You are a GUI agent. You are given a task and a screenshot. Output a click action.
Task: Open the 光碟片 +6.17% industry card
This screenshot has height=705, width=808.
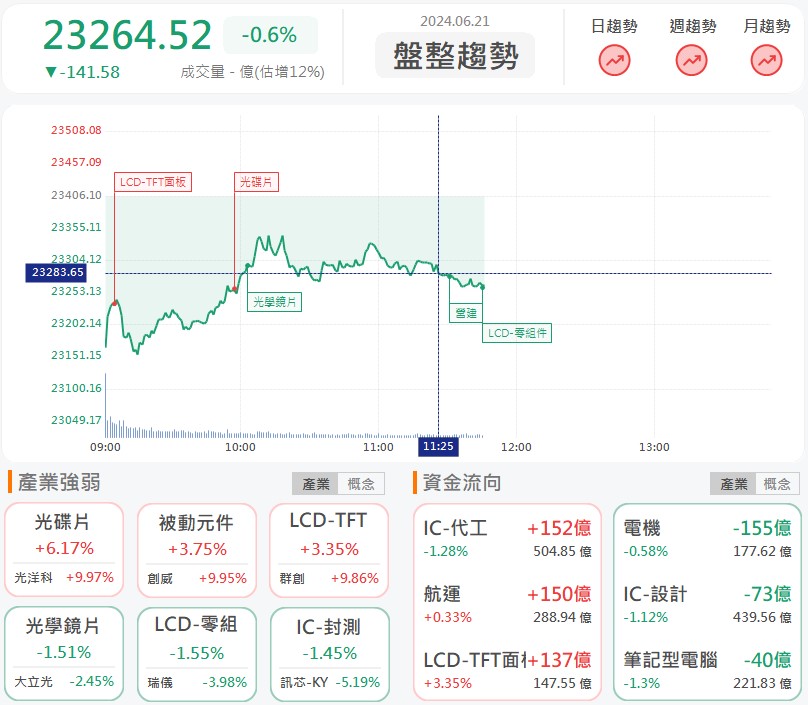click(64, 549)
